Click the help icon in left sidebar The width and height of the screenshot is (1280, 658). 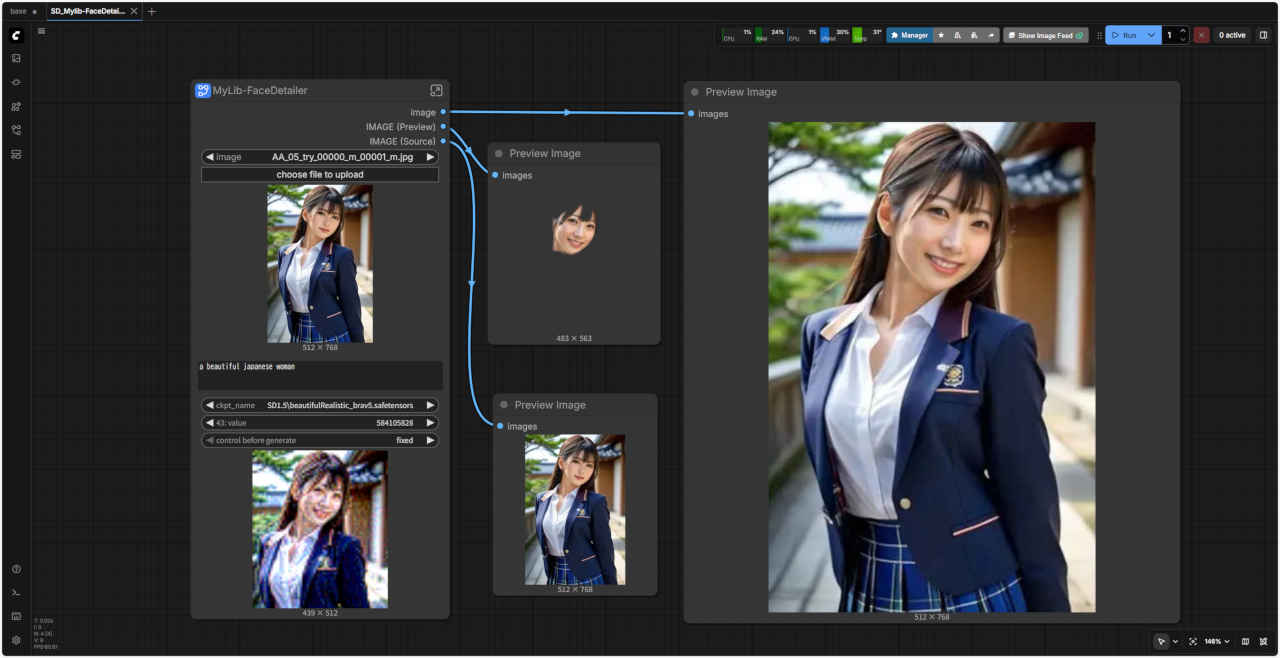point(16,569)
